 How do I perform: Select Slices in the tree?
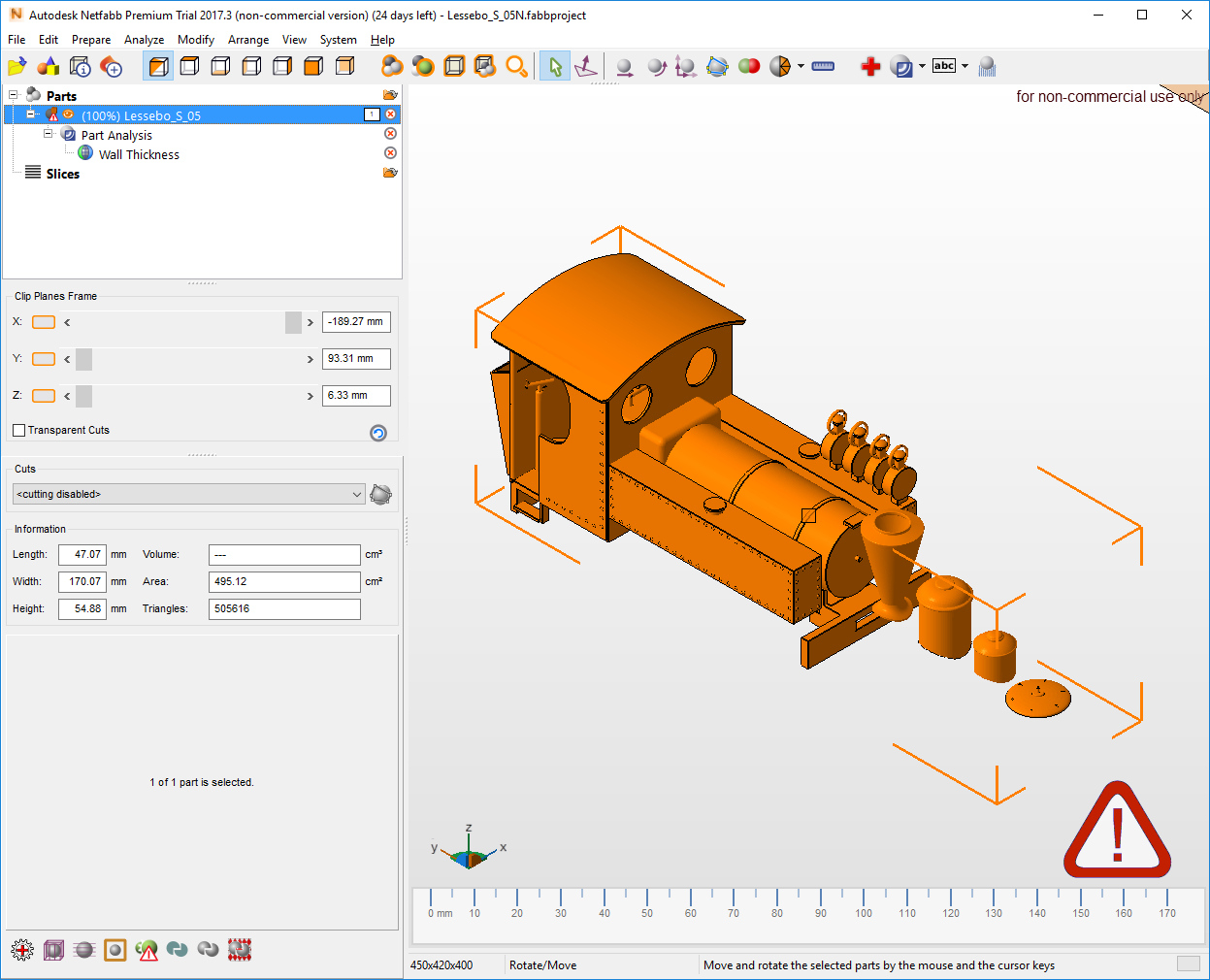[x=63, y=174]
